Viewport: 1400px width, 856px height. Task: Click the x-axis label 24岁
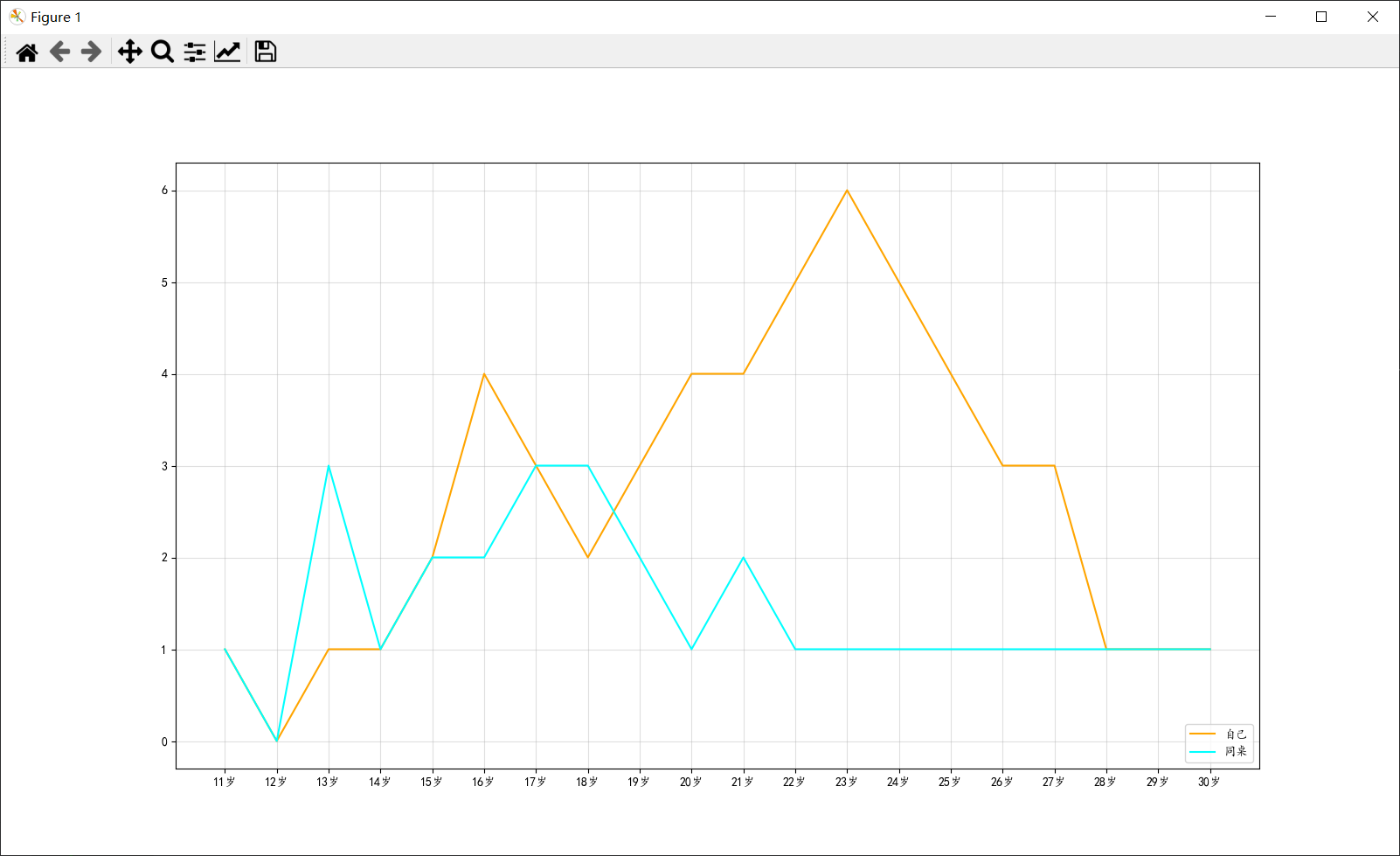point(898,782)
